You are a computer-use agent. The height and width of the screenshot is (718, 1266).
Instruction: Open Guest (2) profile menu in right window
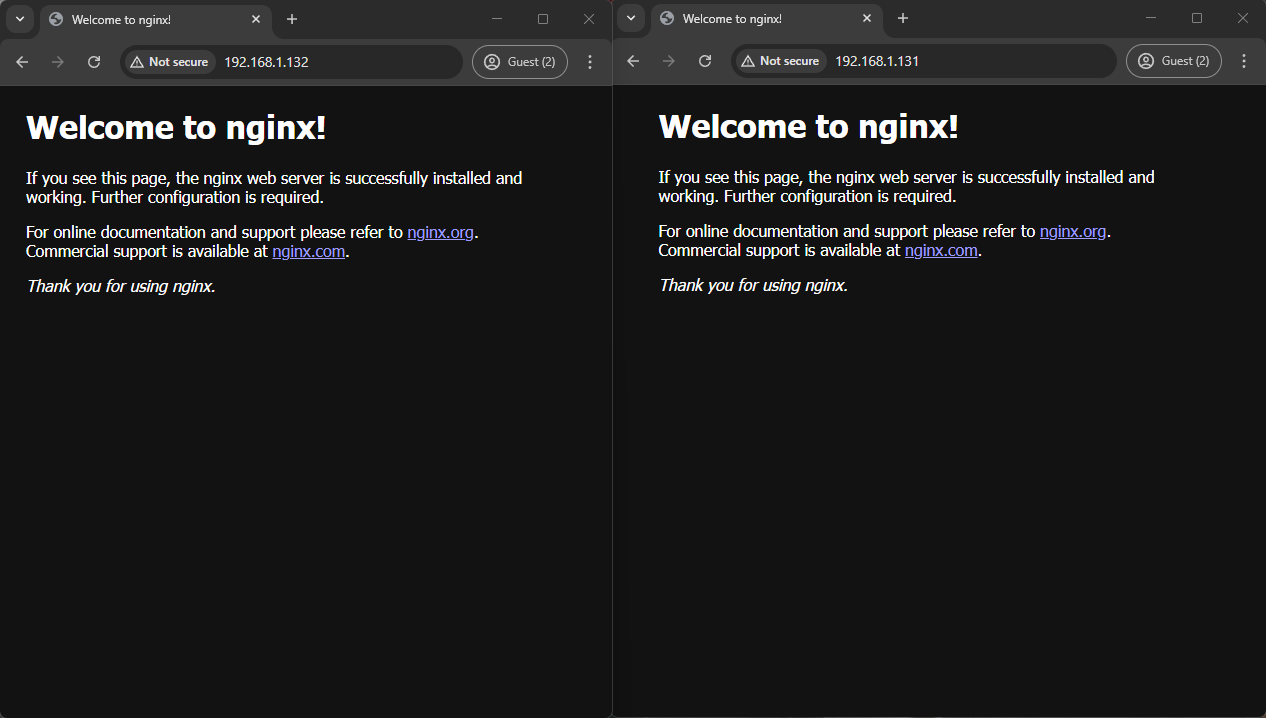[1174, 61]
